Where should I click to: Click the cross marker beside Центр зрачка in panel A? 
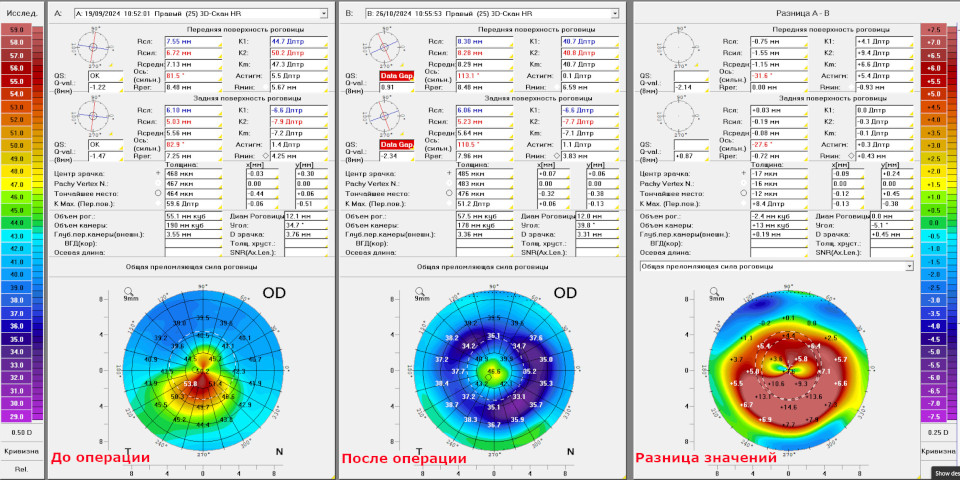158,173
